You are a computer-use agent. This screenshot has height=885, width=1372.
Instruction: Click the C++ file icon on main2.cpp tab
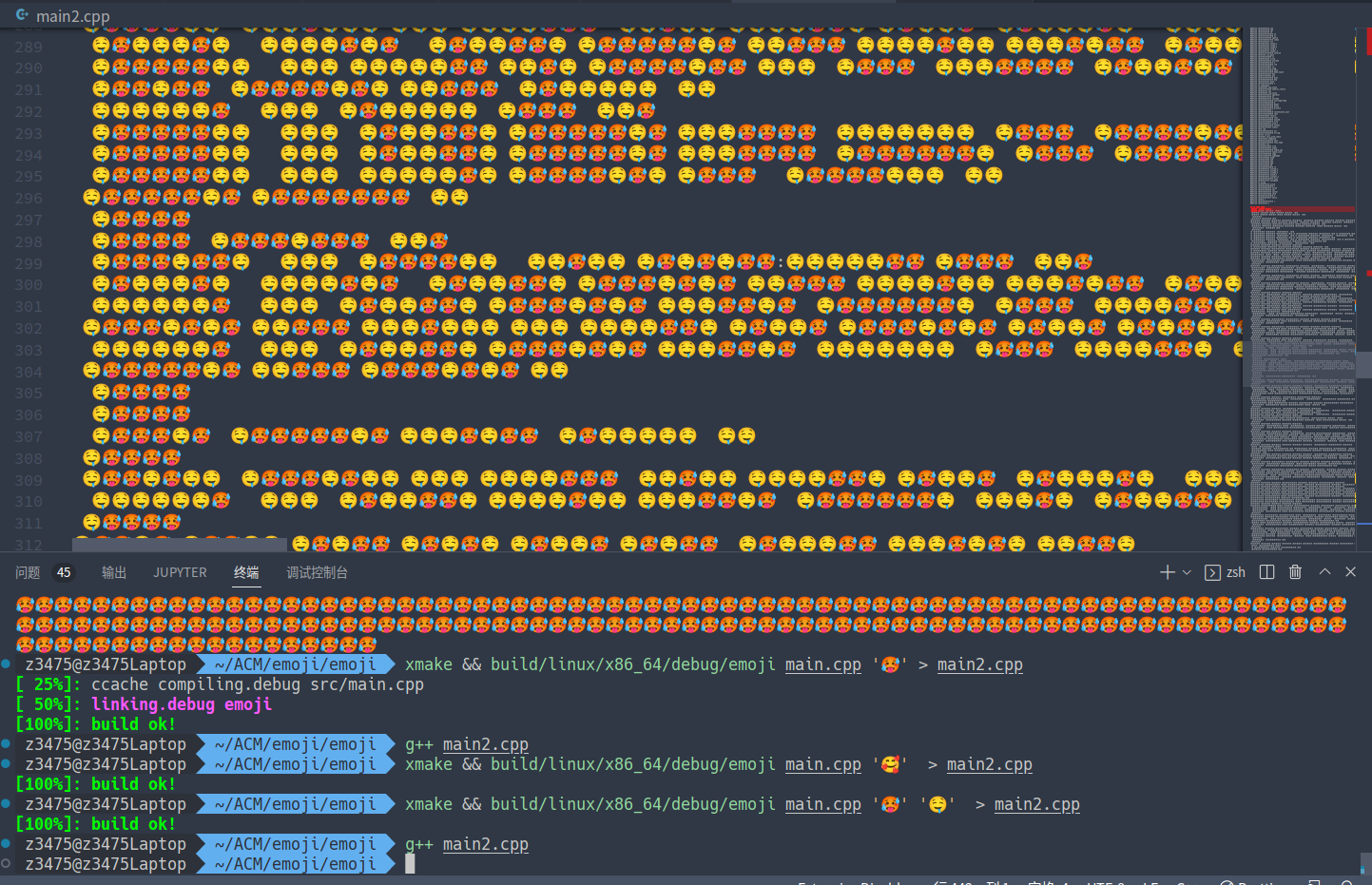point(22,15)
